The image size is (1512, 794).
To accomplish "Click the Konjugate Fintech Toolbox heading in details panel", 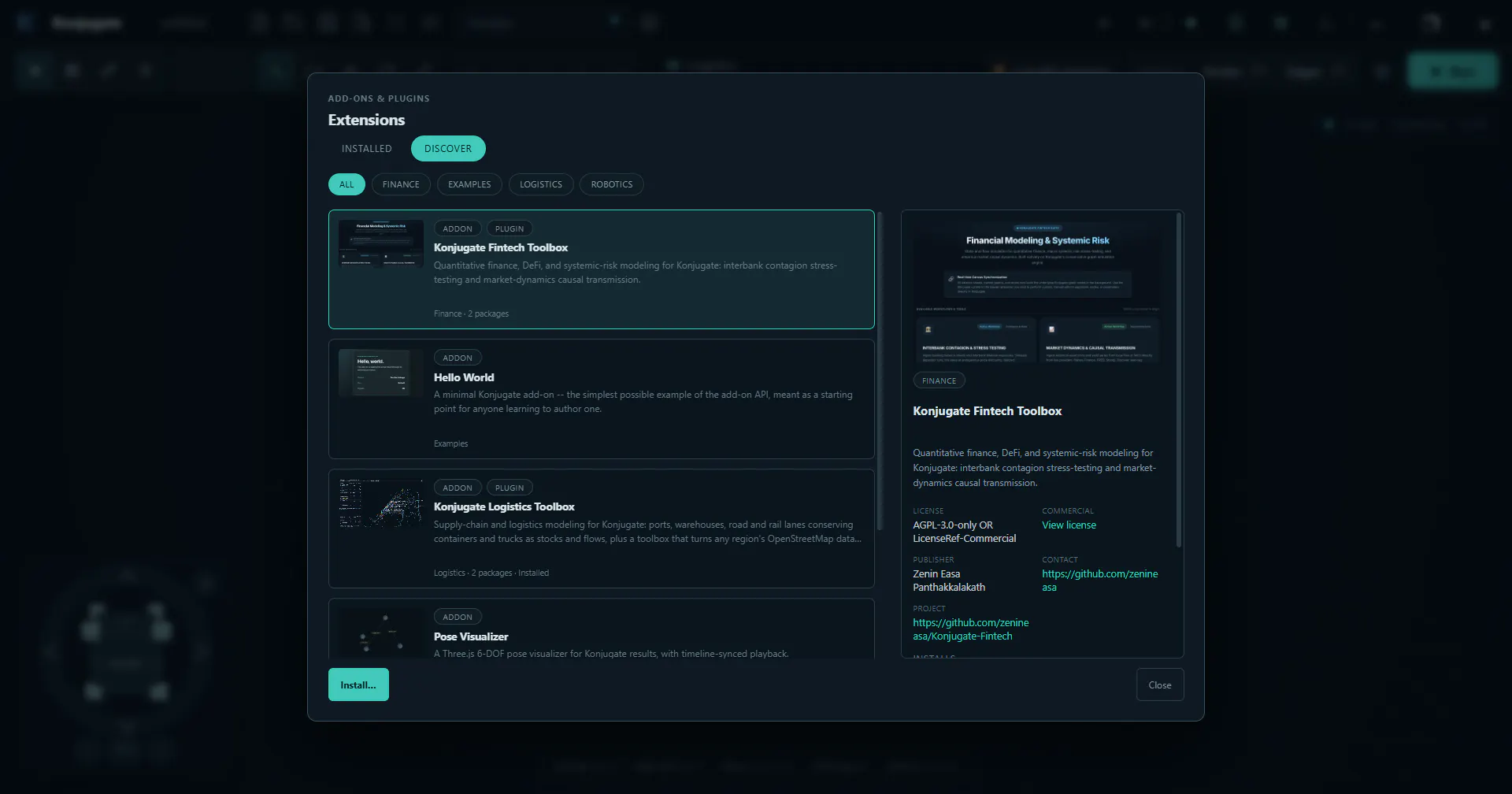I will click(988, 411).
